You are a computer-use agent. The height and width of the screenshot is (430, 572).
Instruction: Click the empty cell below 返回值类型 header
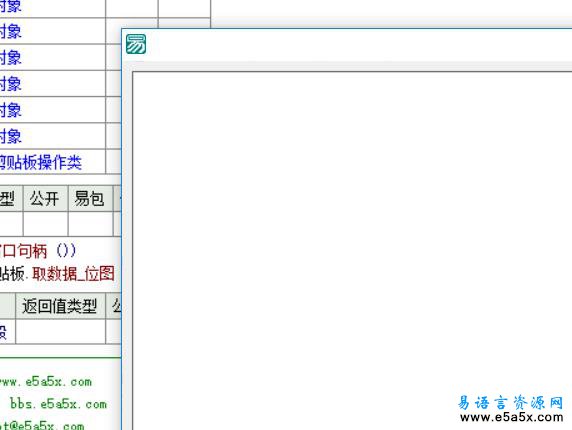point(60,331)
